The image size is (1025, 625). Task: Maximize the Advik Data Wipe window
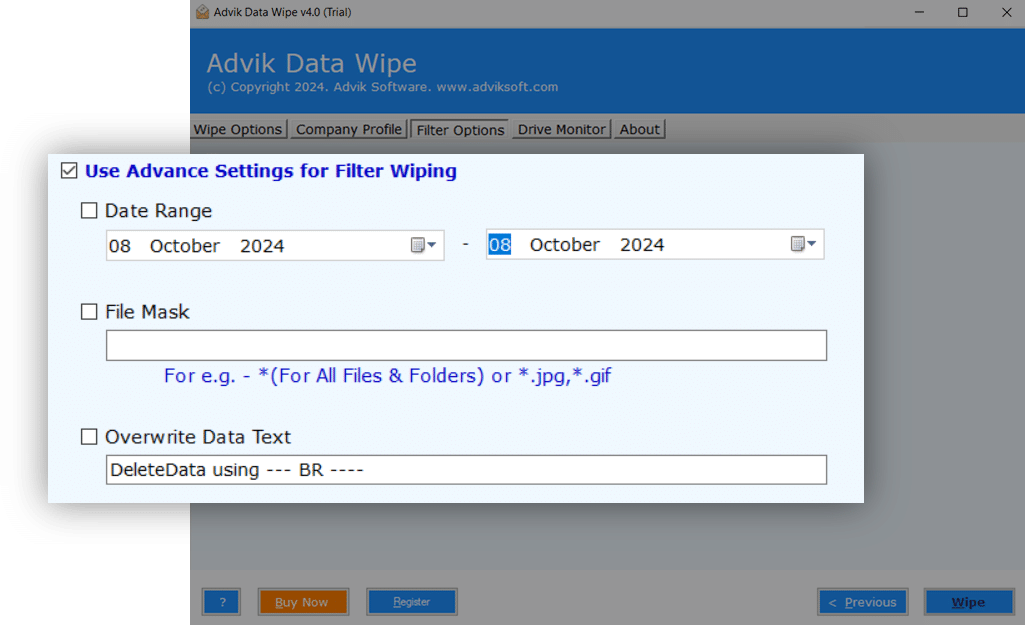point(962,12)
